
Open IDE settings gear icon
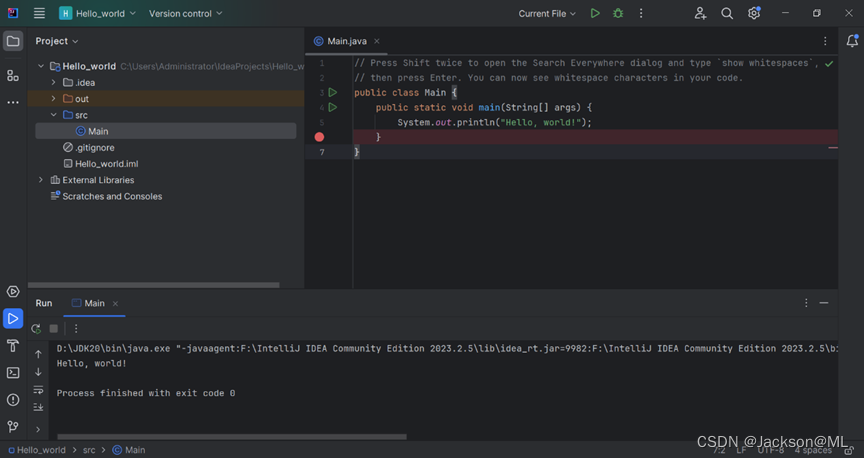tap(754, 14)
